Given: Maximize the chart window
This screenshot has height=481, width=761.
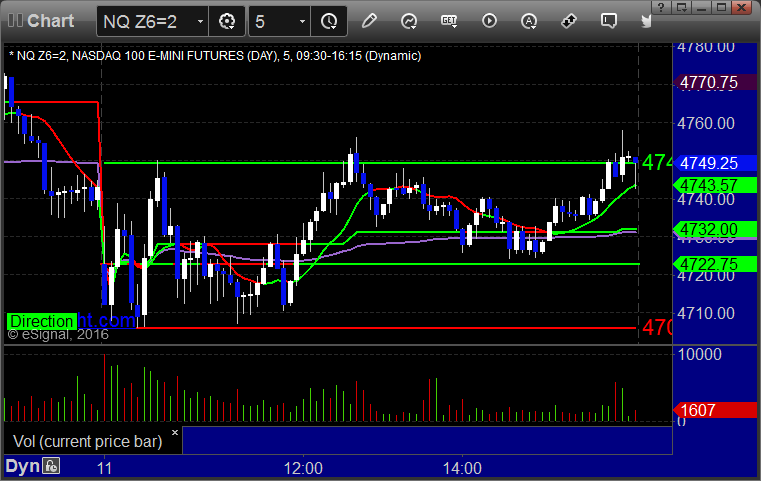Looking at the screenshot, I should [722, 7].
